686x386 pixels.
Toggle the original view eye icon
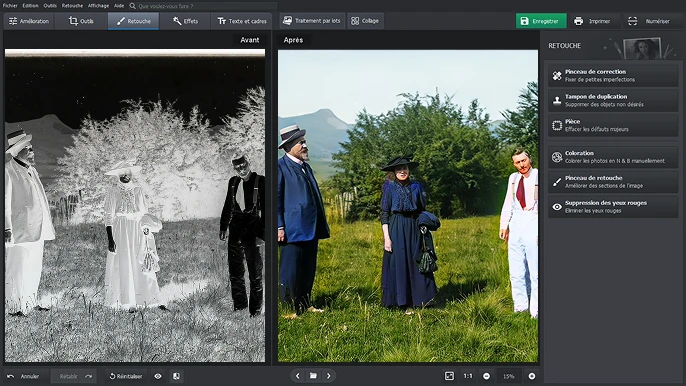[x=158, y=376]
